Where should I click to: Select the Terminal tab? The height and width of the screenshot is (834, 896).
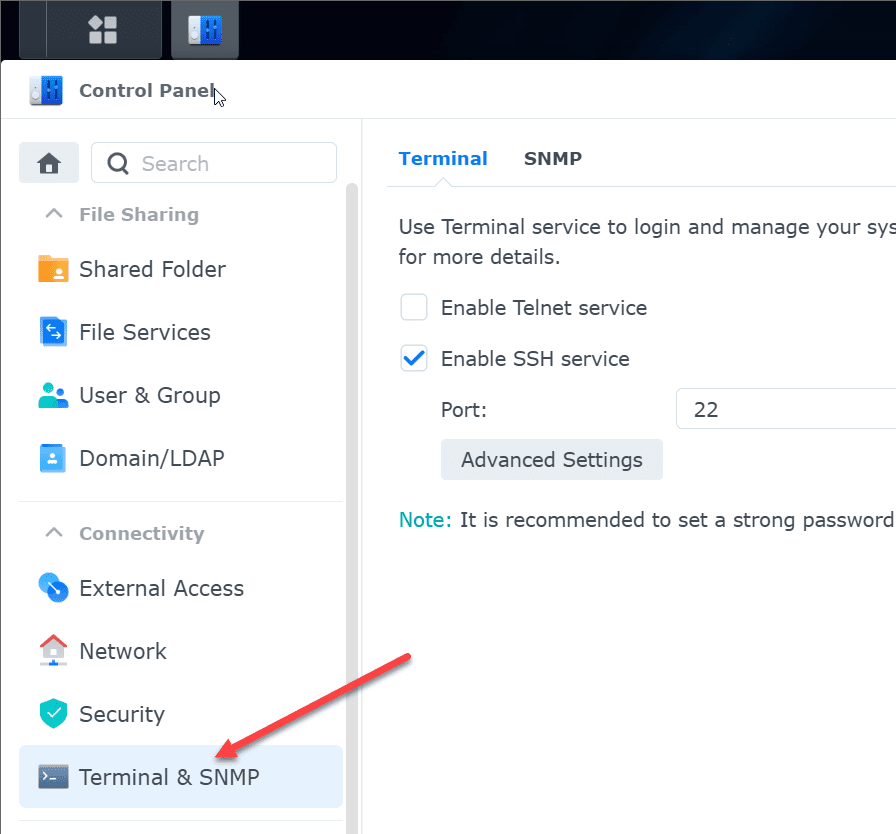443,158
